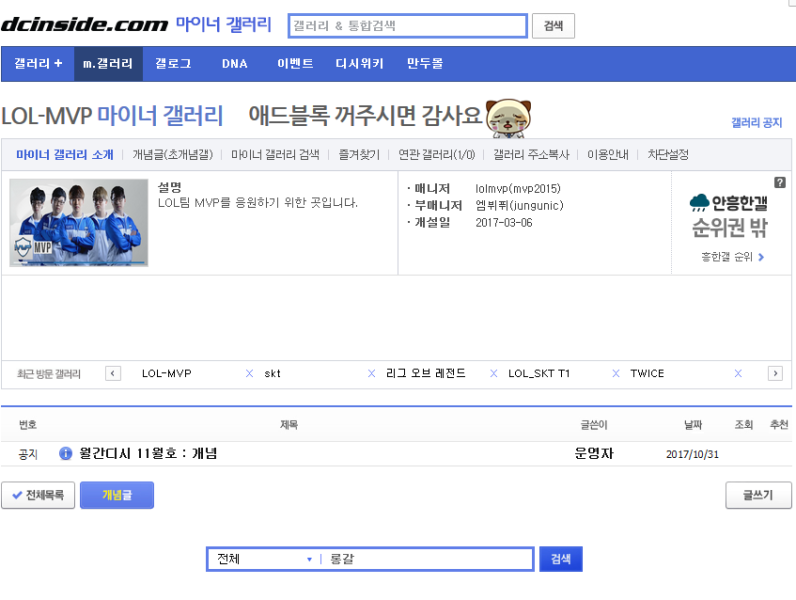Open the 갤로그 menu item
The height and width of the screenshot is (600, 796).
tap(173, 63)
